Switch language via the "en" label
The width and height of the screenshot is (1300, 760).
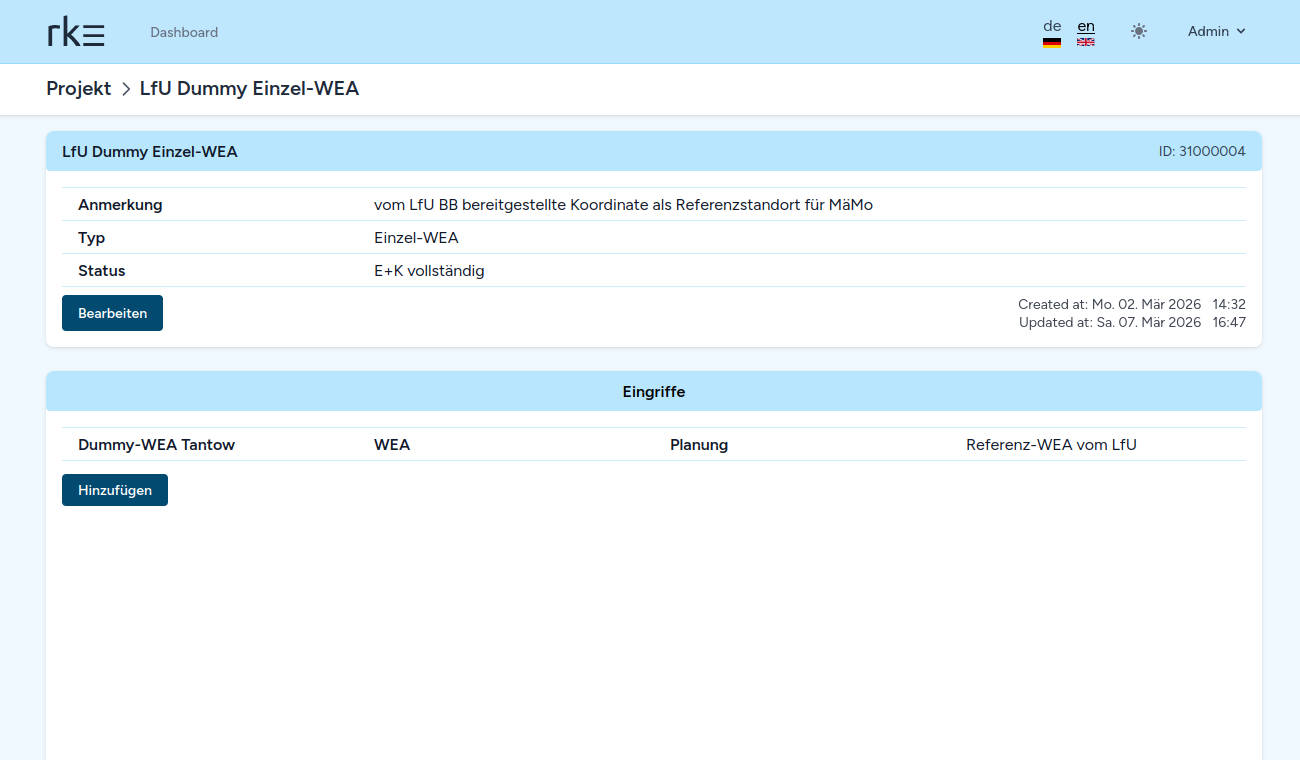click(1085, 26)
